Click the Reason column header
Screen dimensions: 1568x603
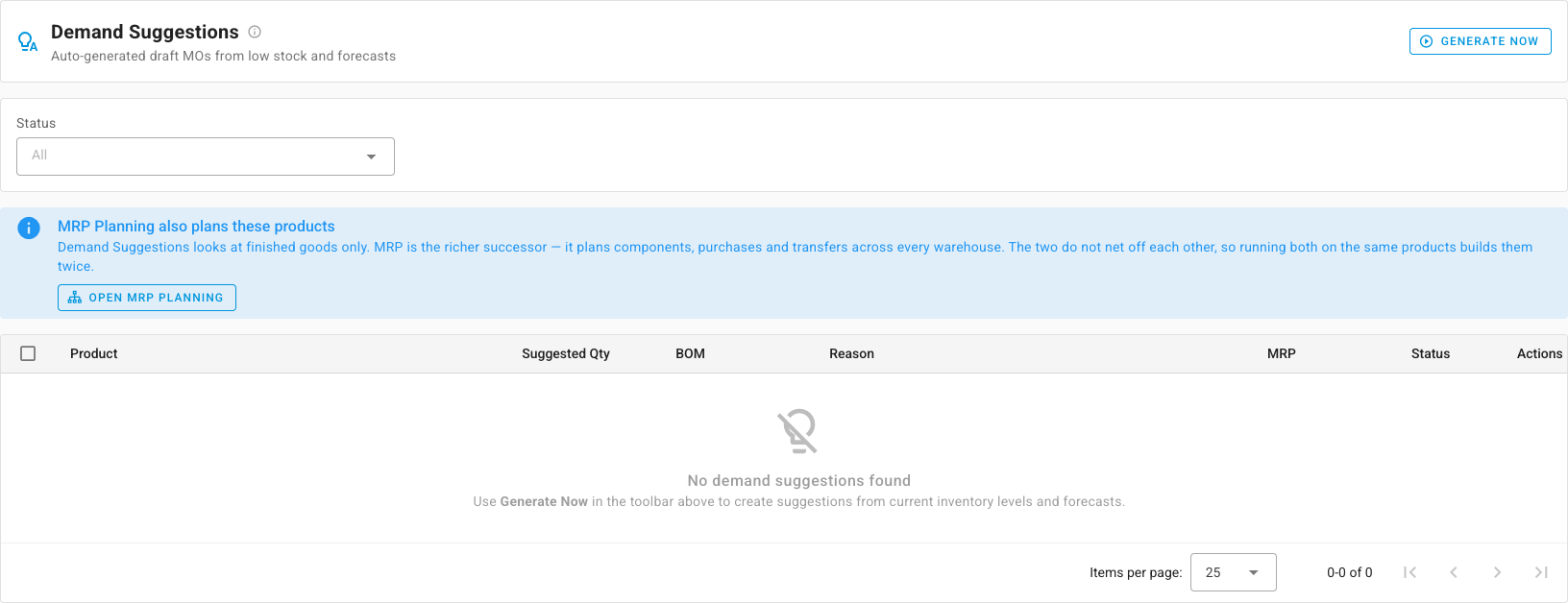pos(851,353)
